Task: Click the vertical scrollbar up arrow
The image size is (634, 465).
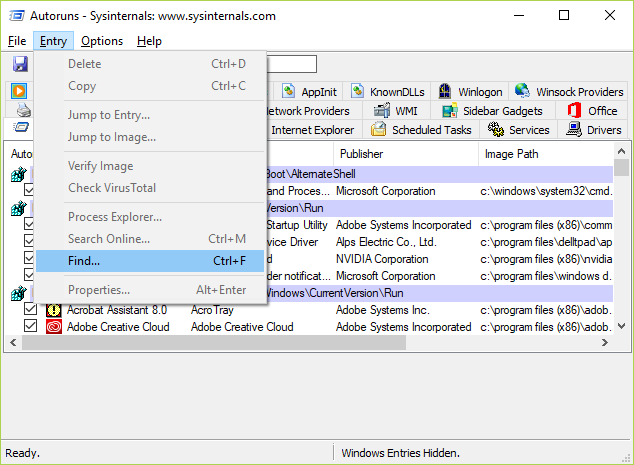Action: tap(621, 151)
